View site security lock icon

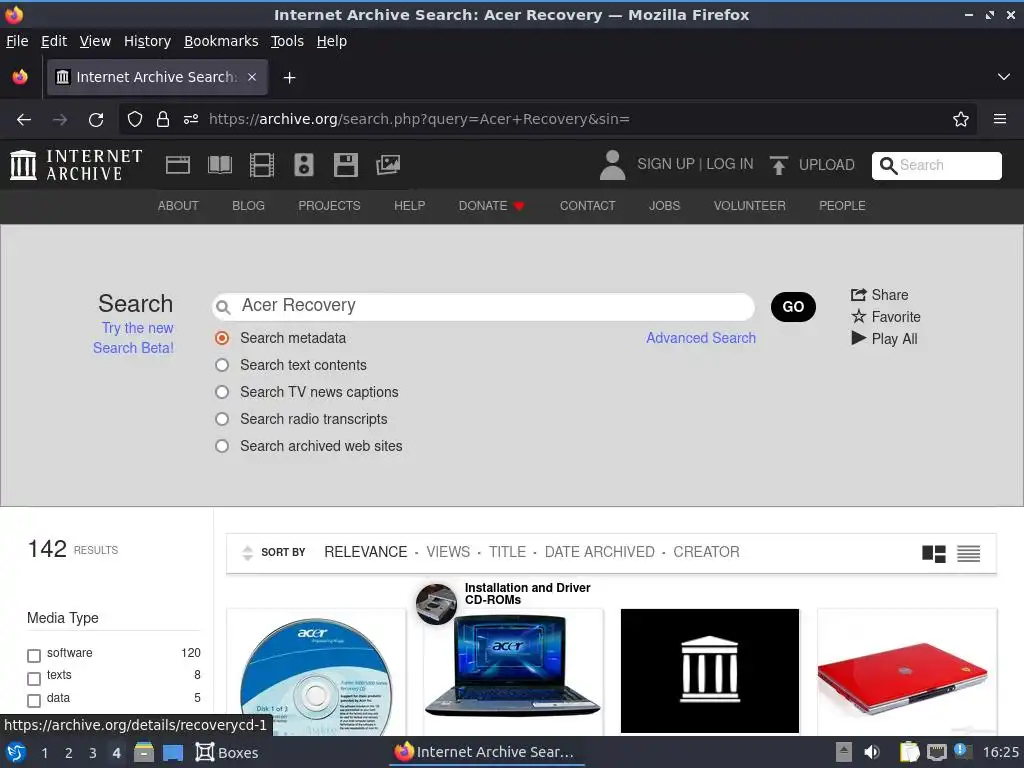pos(163,120)
